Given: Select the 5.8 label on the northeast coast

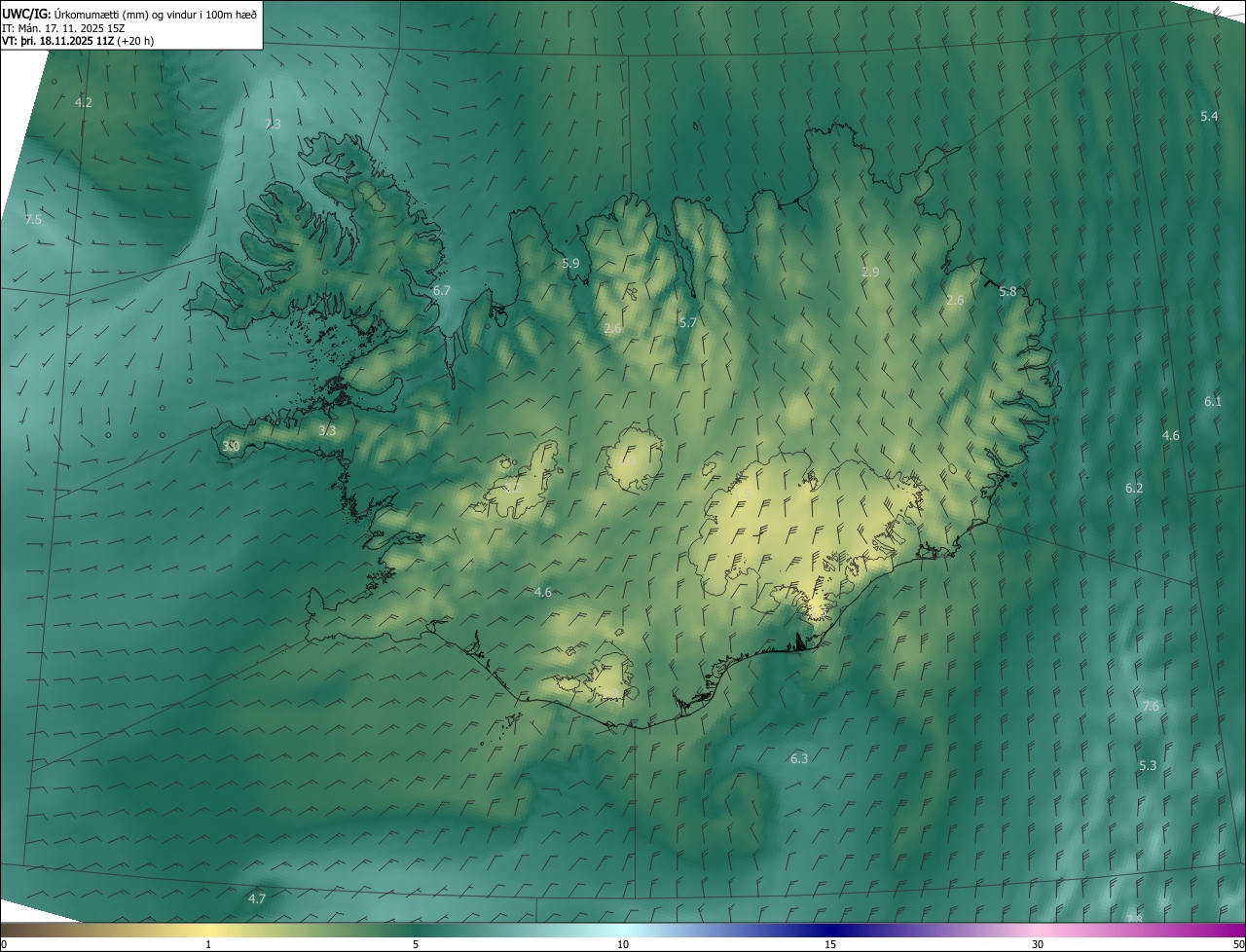Looking at the screenshot, I should [x=1008, y=291].
